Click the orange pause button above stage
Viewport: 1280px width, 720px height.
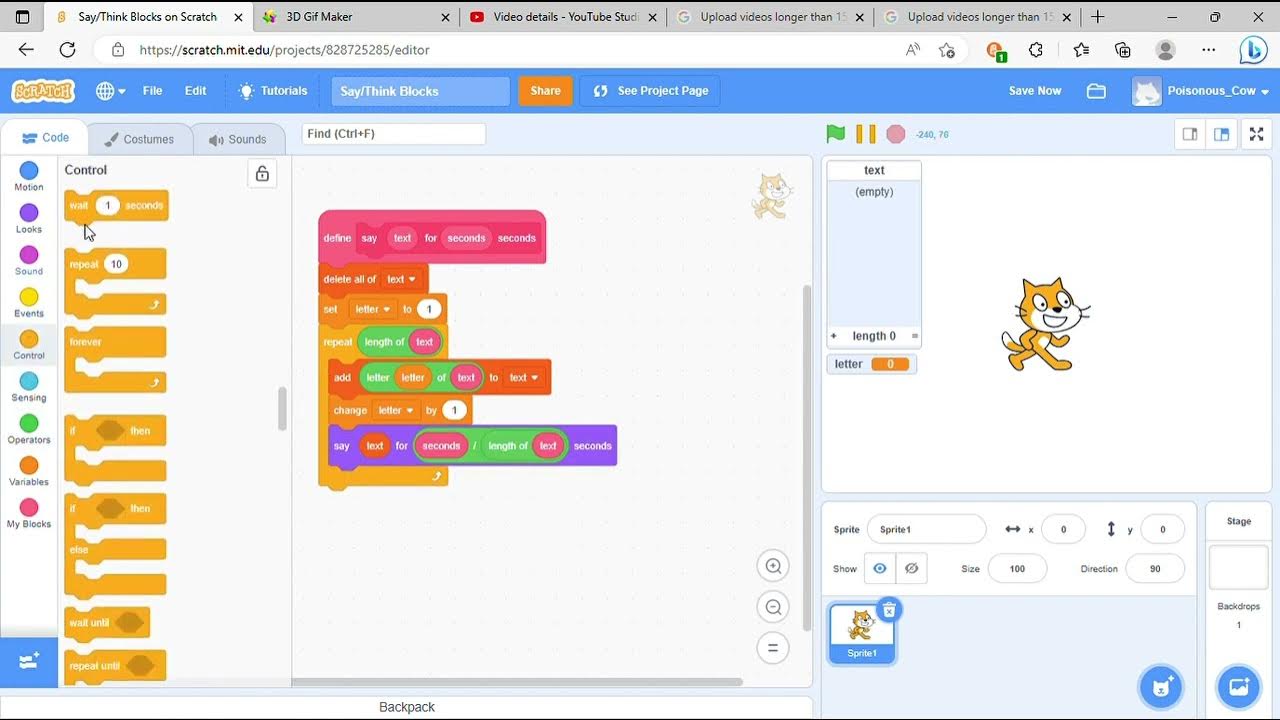pos(866,134)
